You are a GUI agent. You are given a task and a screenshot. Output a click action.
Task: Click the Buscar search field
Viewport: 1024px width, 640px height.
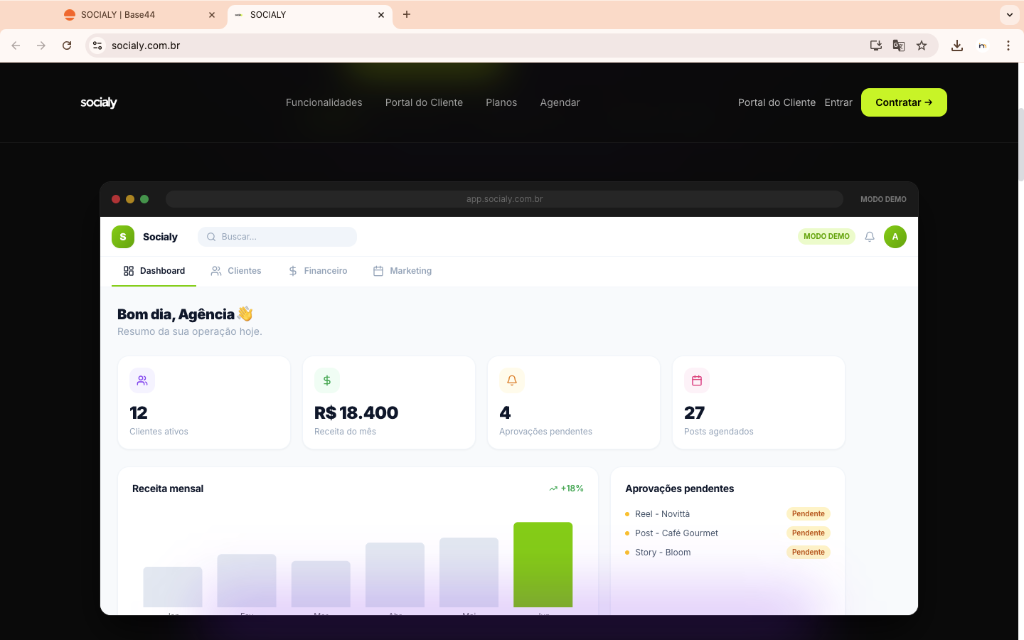[x=278, y=236]
